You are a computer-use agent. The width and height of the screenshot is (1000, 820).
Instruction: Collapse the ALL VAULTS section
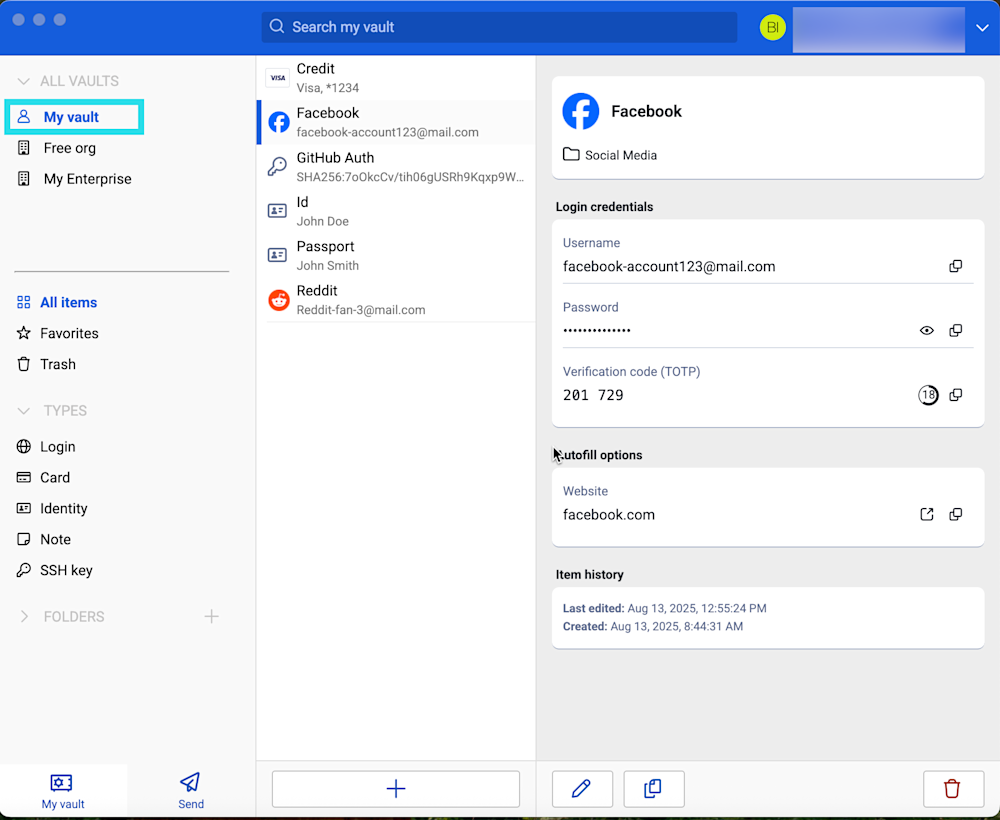22,81
